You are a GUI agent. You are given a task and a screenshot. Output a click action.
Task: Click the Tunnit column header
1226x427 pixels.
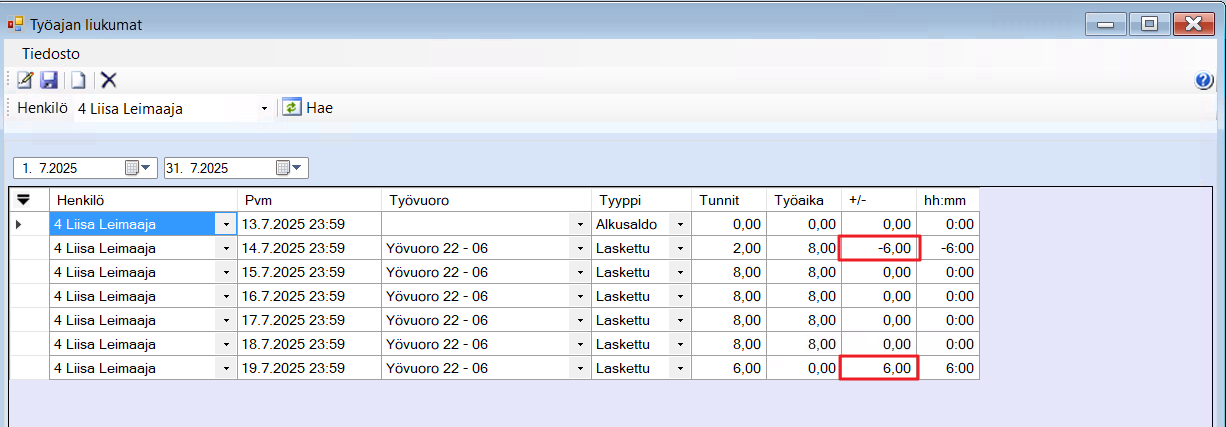[728, 200]
